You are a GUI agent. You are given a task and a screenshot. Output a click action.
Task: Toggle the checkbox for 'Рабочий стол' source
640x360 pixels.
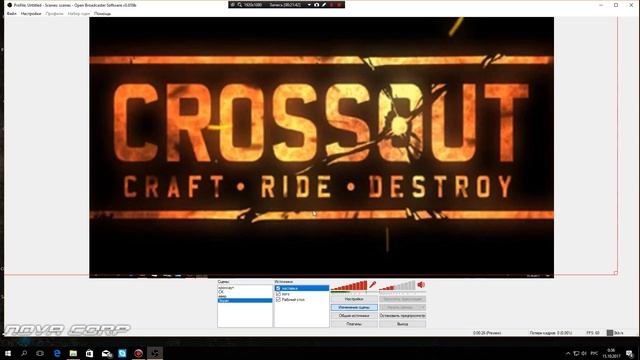(278, 300)
